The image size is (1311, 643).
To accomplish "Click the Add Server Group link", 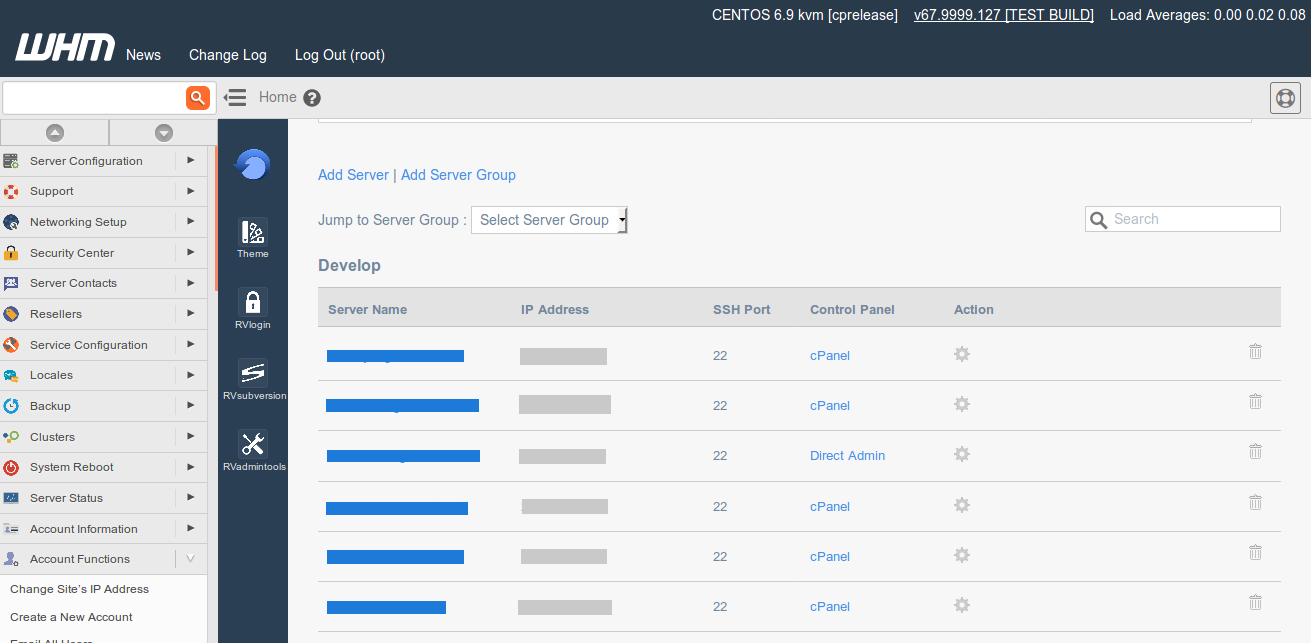I will 458,175.
